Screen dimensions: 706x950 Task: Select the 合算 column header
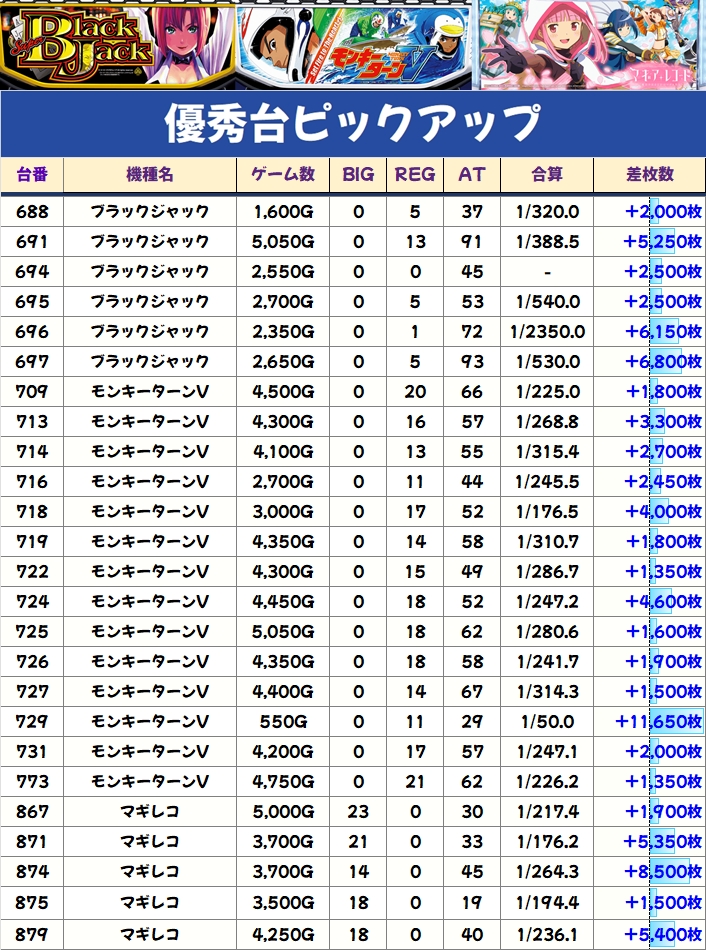click(547, 175)
